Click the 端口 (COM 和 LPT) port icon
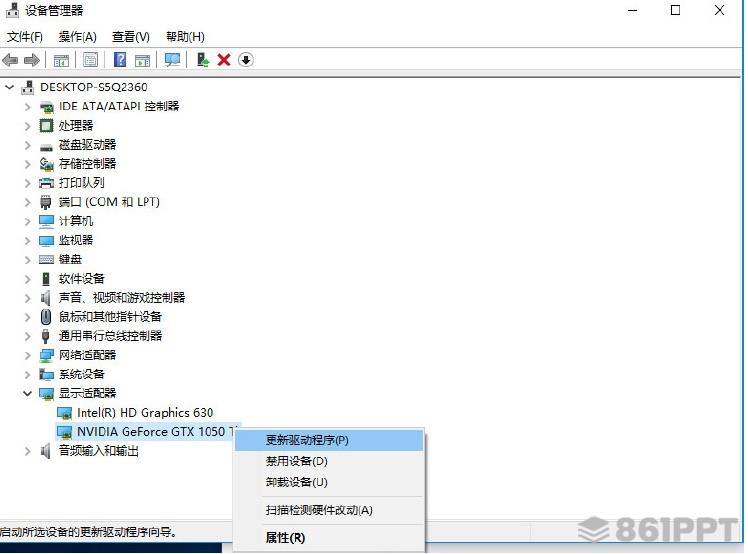 point(46,202)
